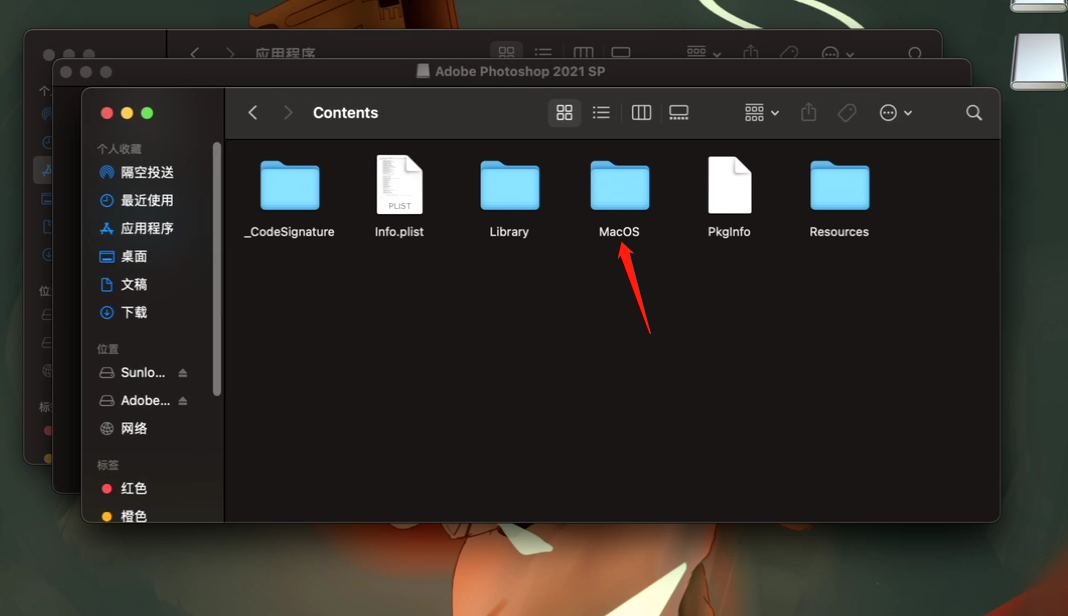
Task: Select the Adobe... volume in sidebar
Action: [134, 401]
